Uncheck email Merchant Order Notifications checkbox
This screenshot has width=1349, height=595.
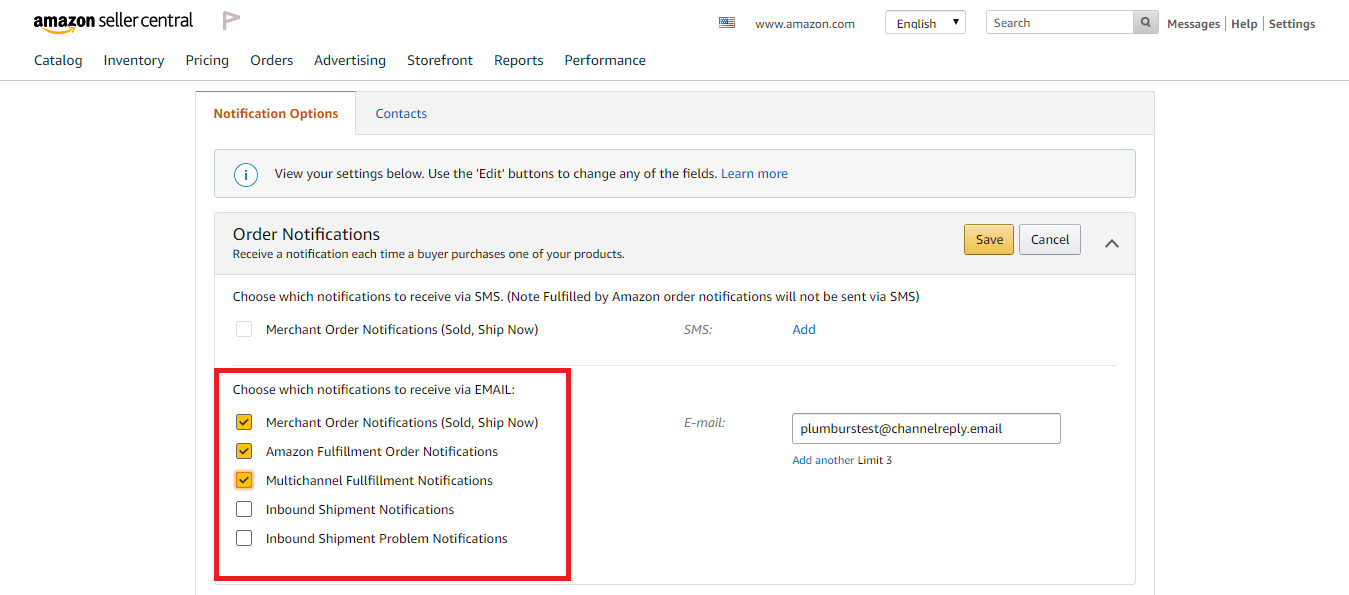[244, 422]
